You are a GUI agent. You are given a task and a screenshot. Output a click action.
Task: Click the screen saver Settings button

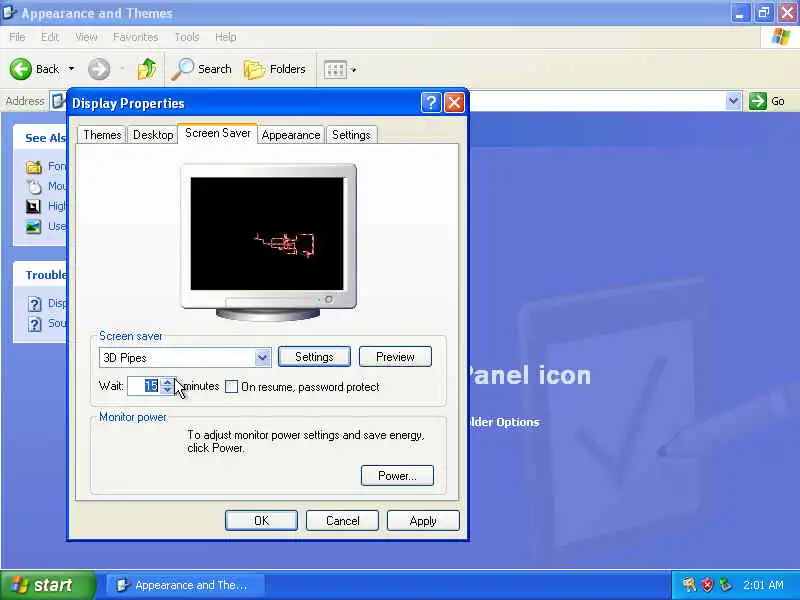pos(314,357)
